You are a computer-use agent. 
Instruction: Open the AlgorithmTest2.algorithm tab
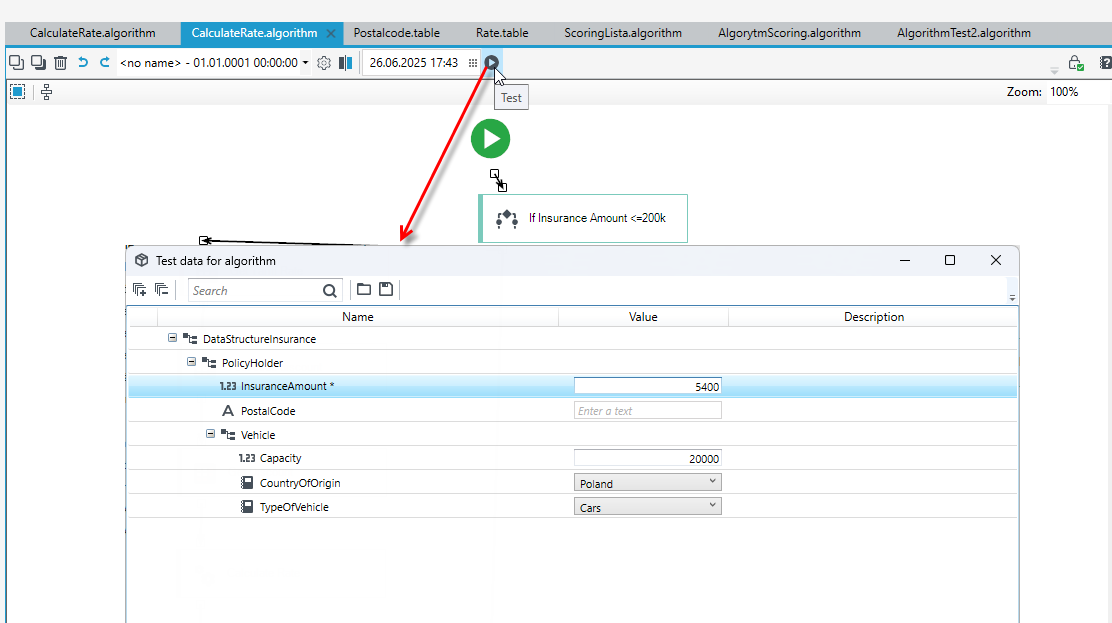(x=964, y=33)
